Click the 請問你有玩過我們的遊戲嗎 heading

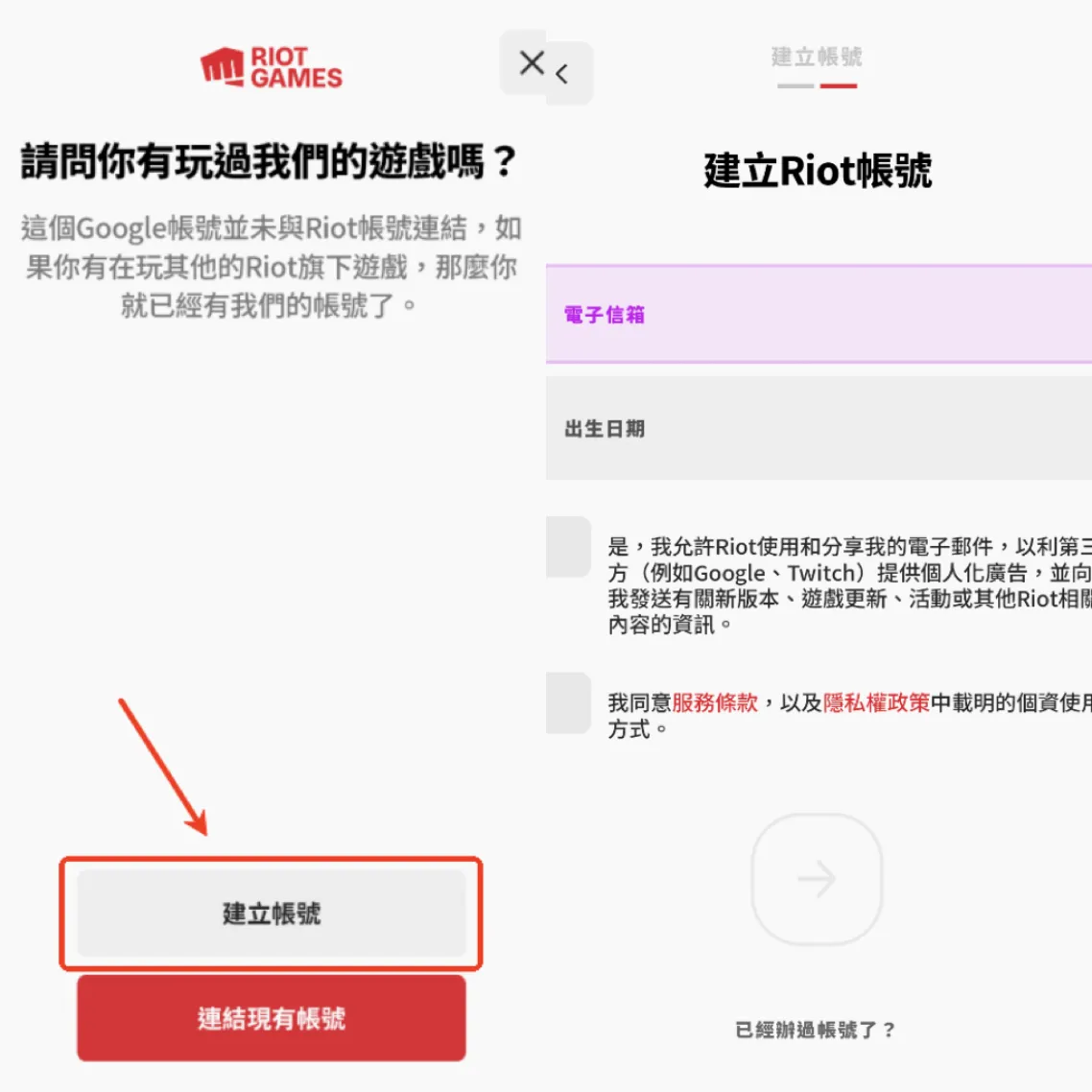click(270, 161)
